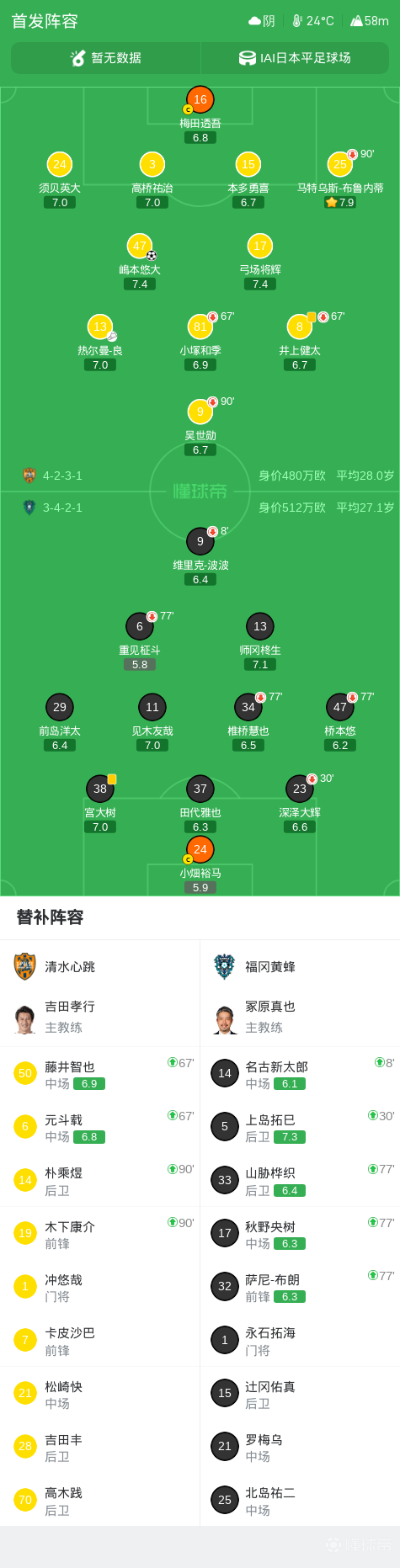Open 重见柾斗 number 6 player icon
The image size is (400, 1568).
click(x=140, y=626)
